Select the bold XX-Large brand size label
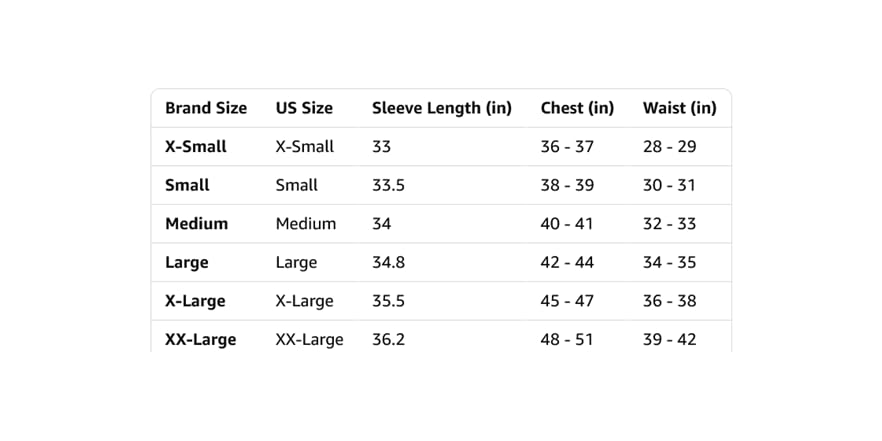 coord(200,340)
